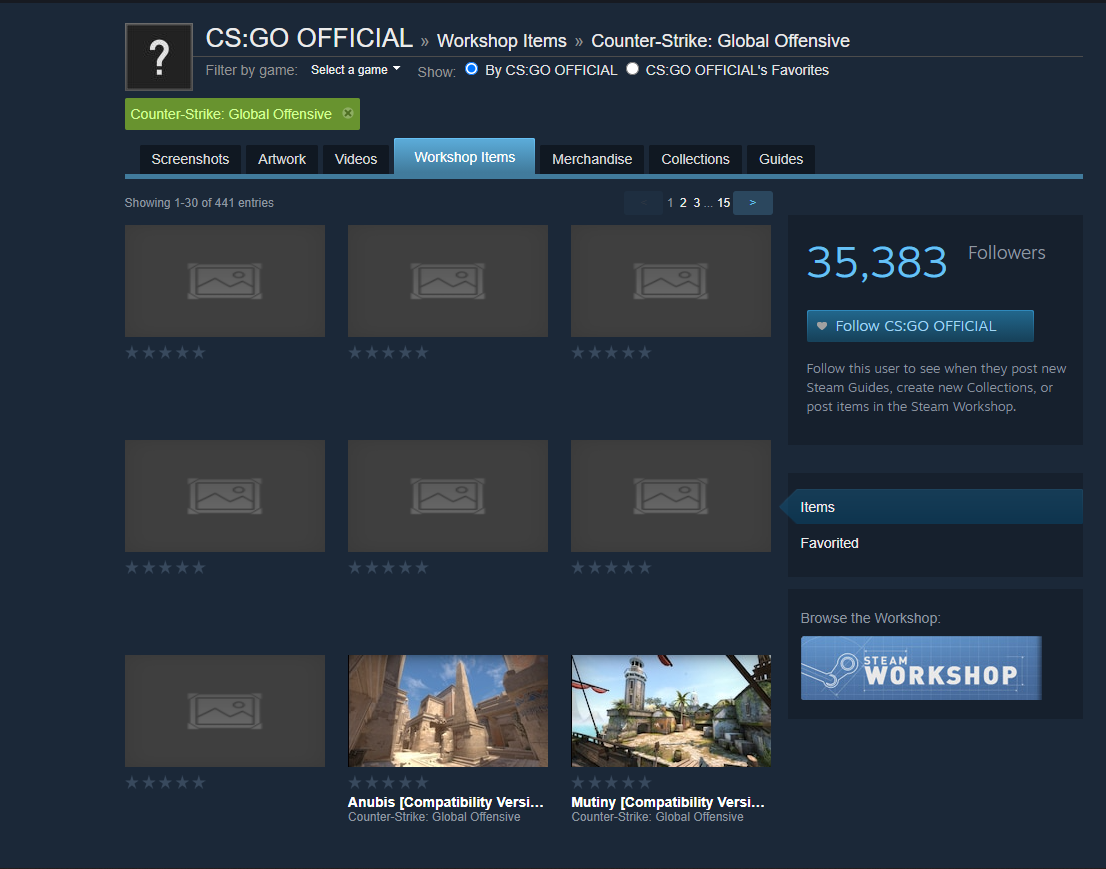Open the middle placeholder thumbnail in the top row
The image size is (1106, 869).
[448, 281]
